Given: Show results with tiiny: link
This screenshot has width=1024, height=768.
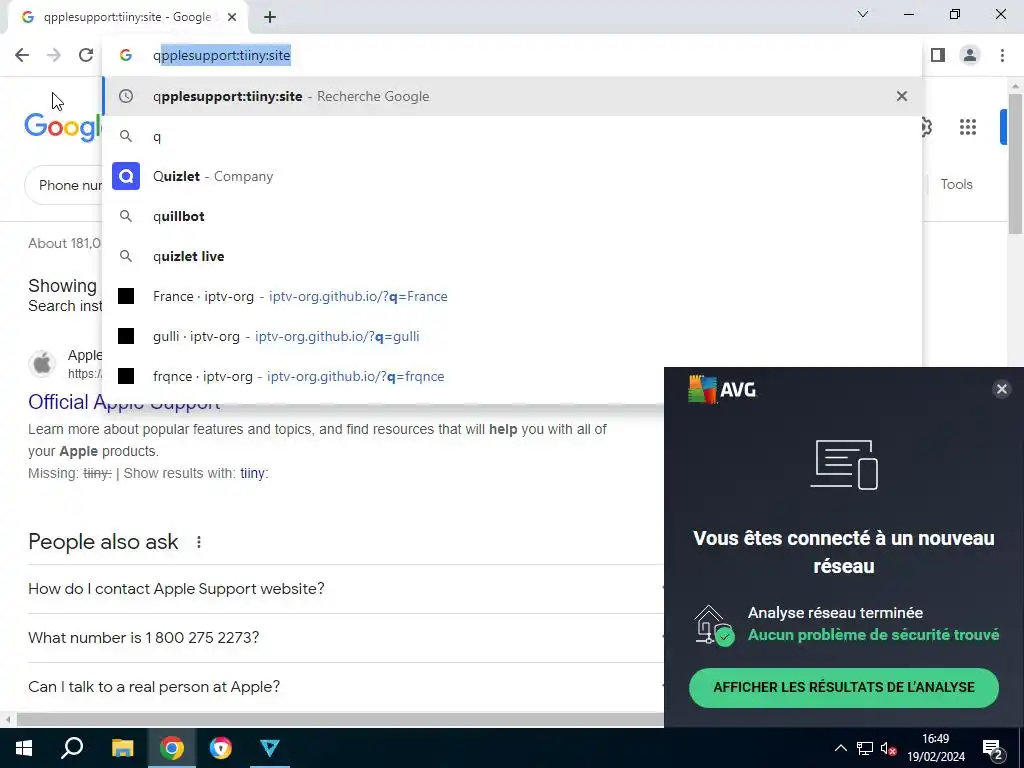Looking at the screenshot, I should pyautogui.click(x=254, y=473).
